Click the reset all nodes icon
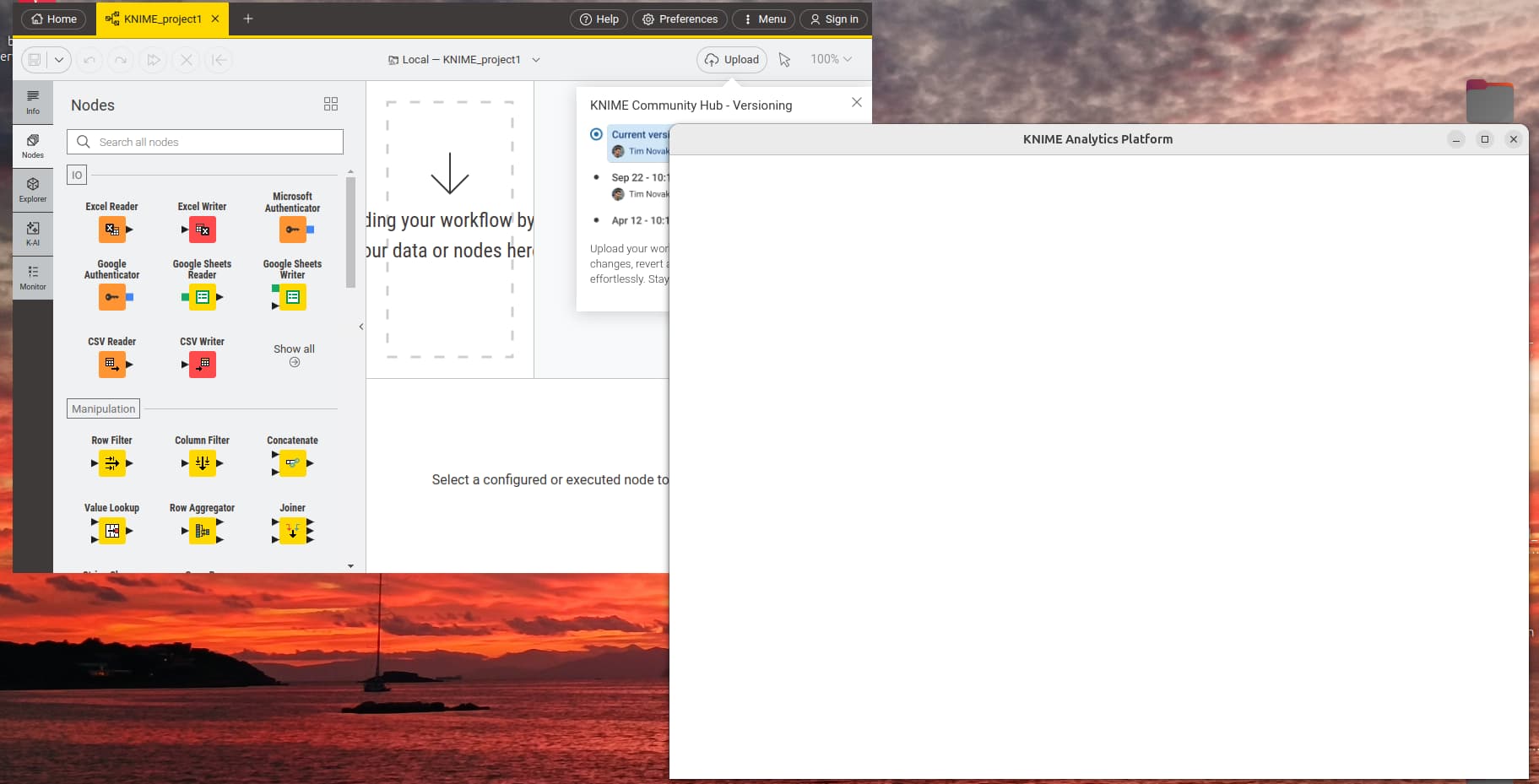The height and width of the screenshot is (784, 1539). point(219,60)
